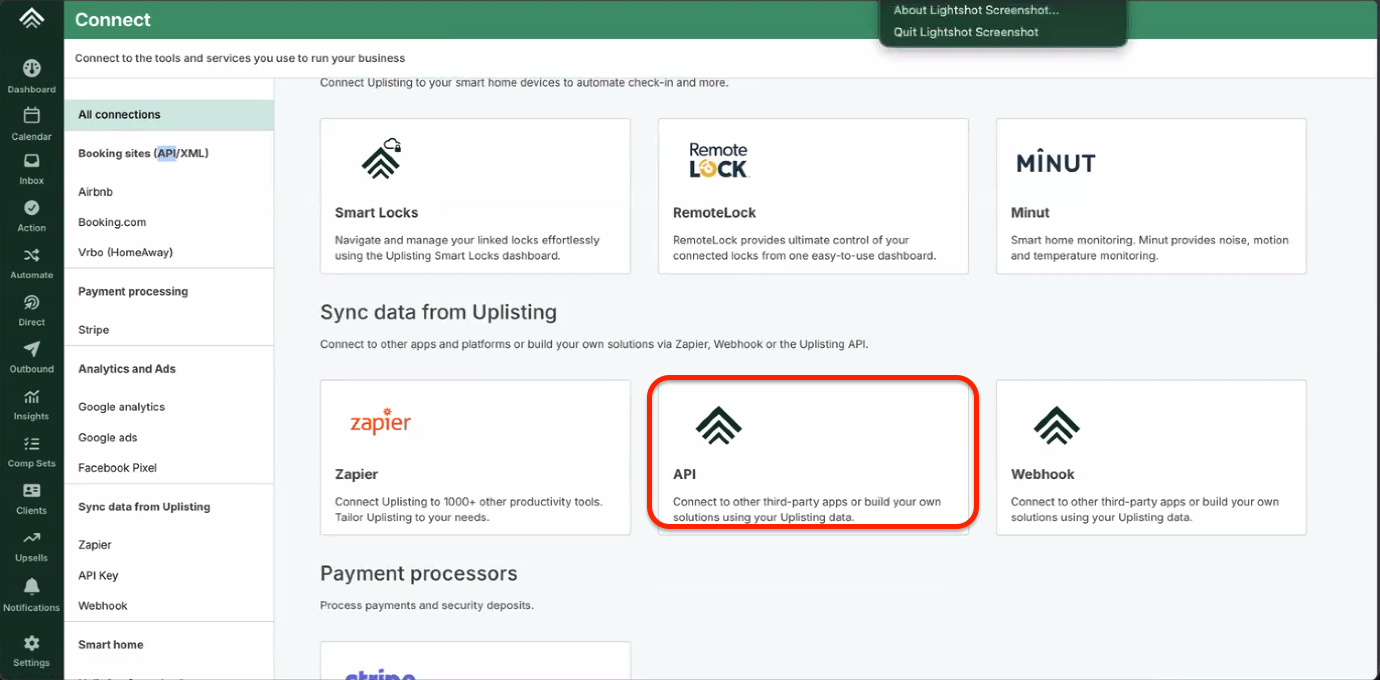Viewport: 1380px width, 680px height.
Task: Open Airbnb in the connections menu
Action: pos(95,192)
